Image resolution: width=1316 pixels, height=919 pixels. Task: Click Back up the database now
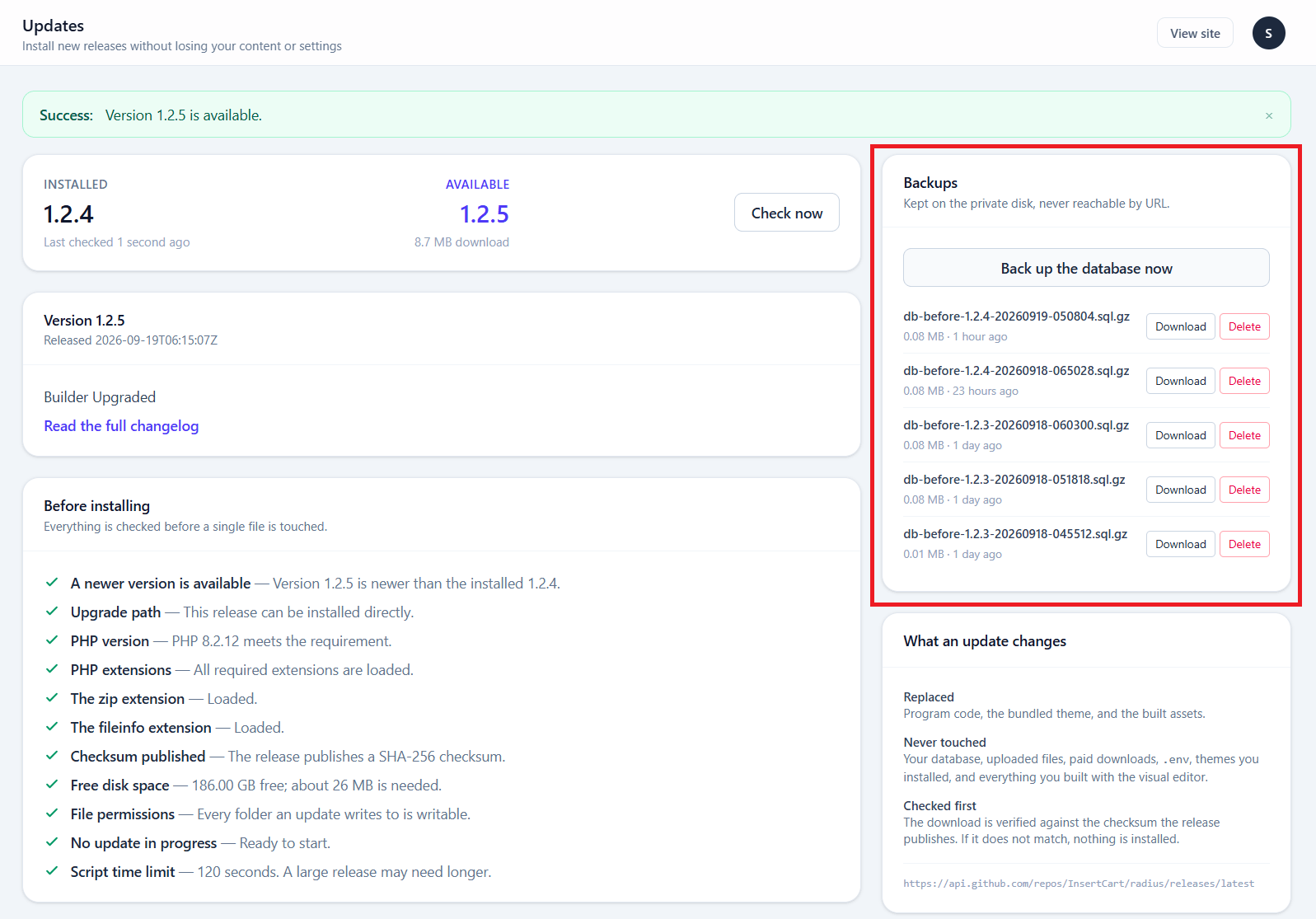point(1086,268)
